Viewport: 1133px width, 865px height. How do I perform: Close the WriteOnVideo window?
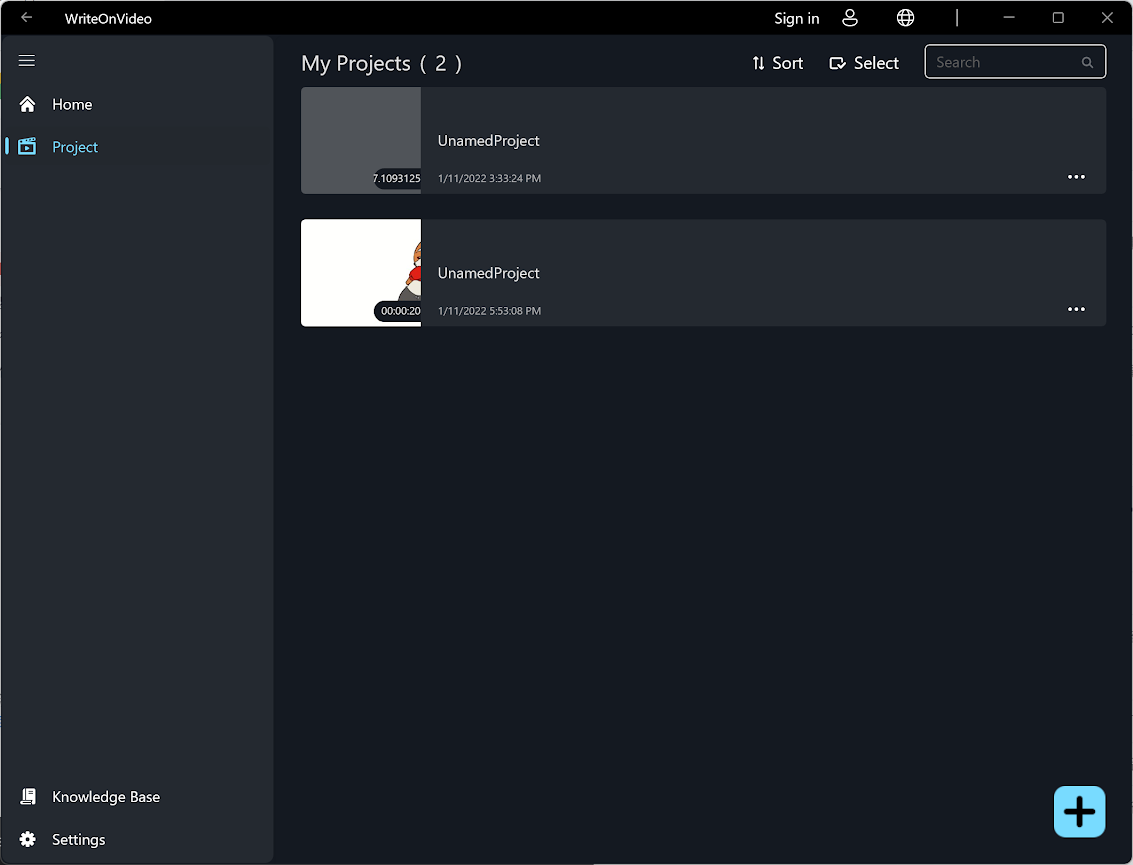coord(1107,17)
